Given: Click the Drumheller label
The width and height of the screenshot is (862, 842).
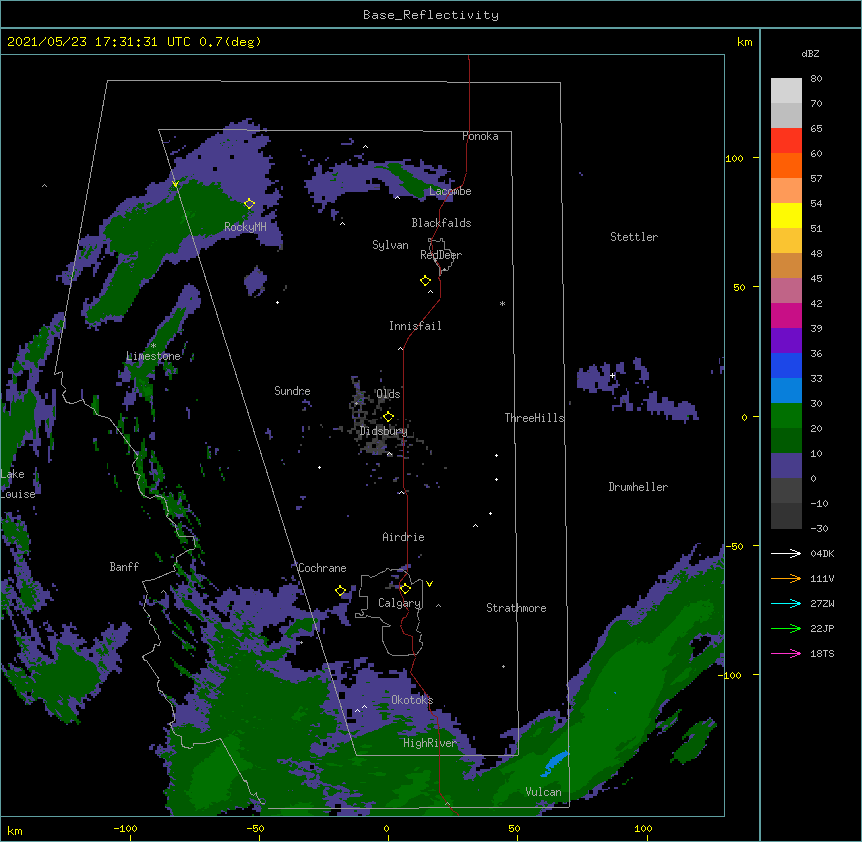Looking at the screenshot, I should point(638,487).
